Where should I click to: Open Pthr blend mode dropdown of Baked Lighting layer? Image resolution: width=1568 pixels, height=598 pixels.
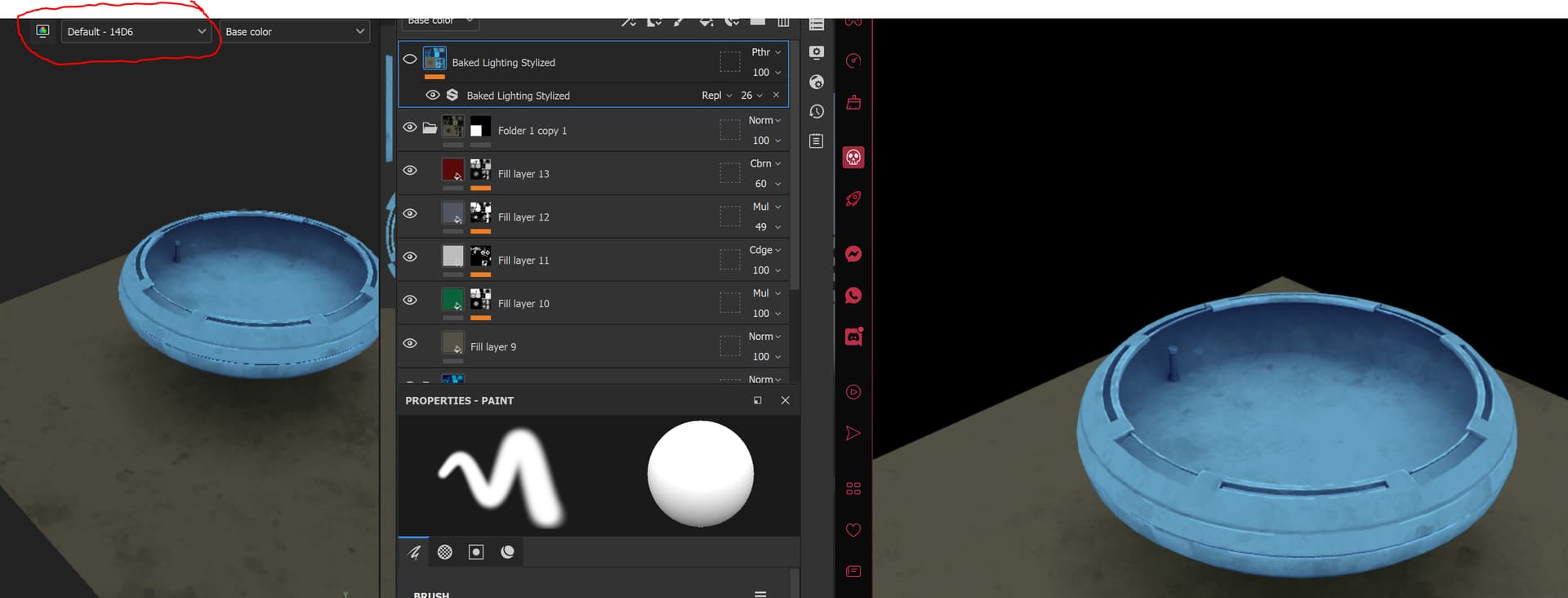coord(766,52)
